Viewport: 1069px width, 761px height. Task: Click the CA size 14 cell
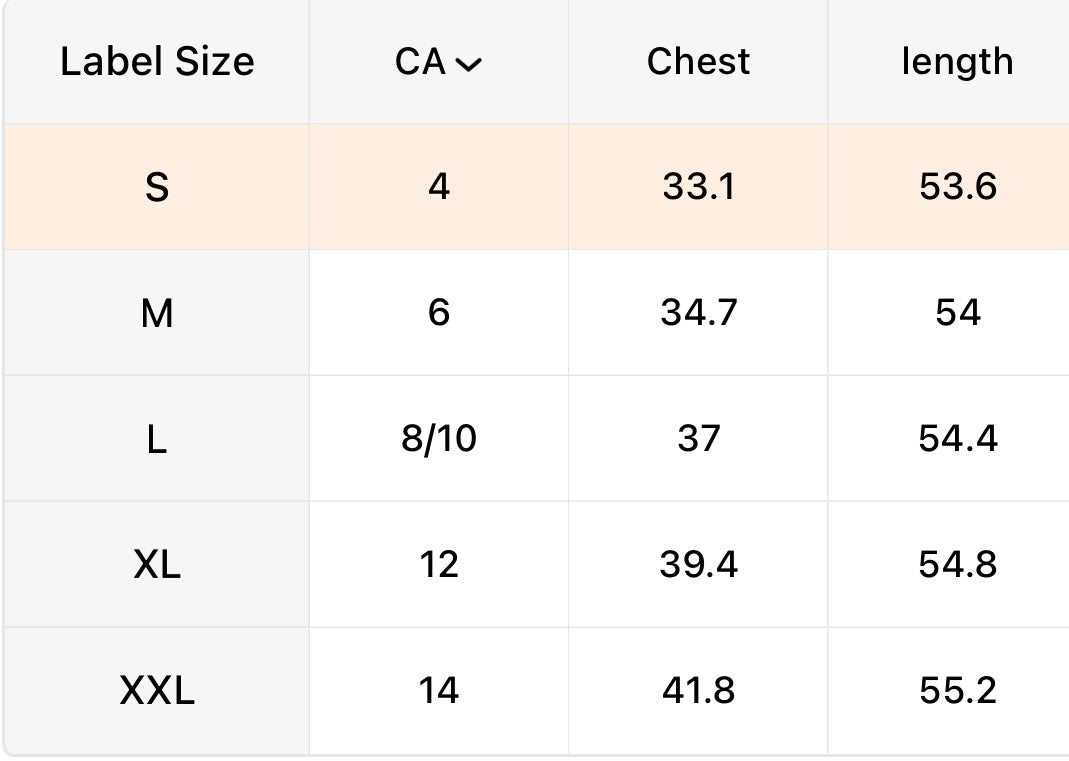[x=439, y=691]
